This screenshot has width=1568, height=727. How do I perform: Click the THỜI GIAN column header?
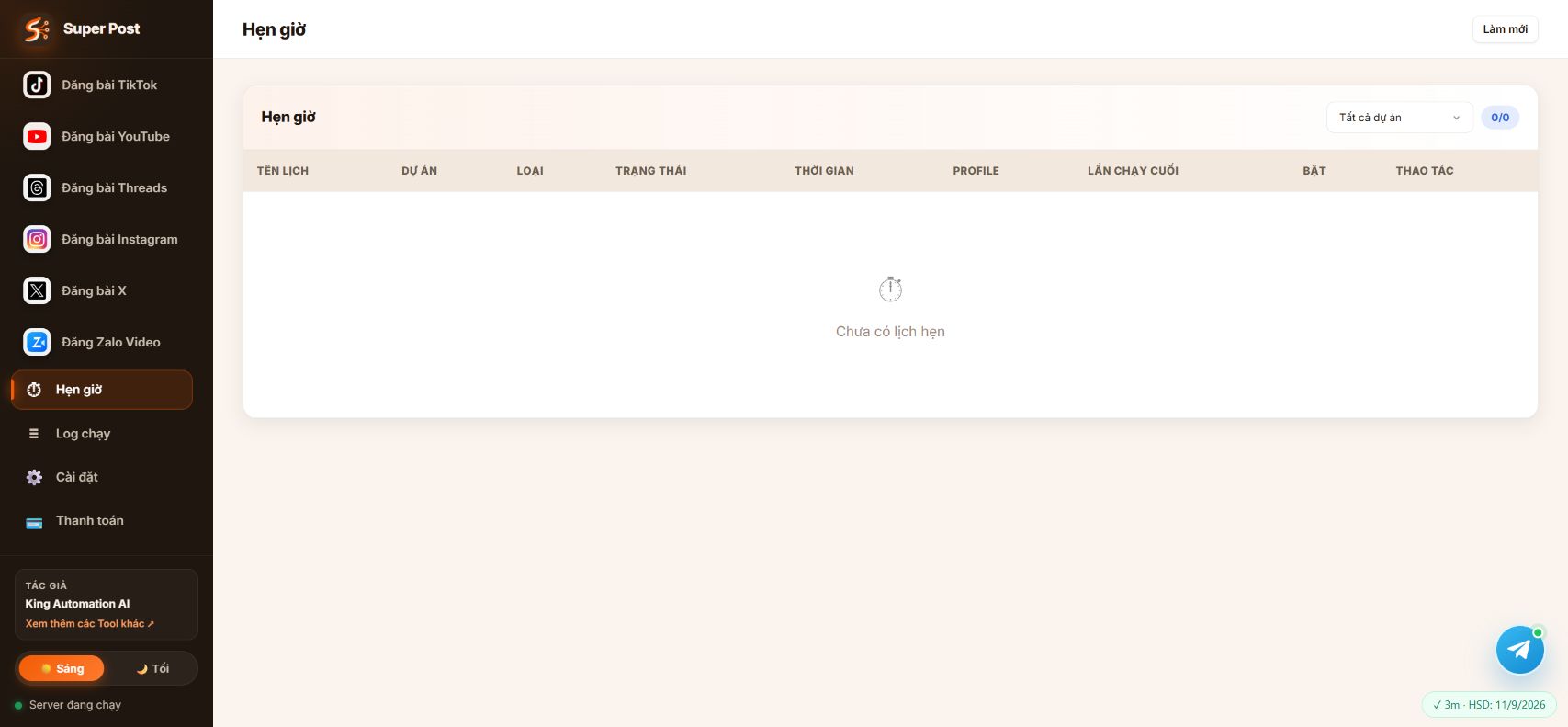(x=824, y=171)
